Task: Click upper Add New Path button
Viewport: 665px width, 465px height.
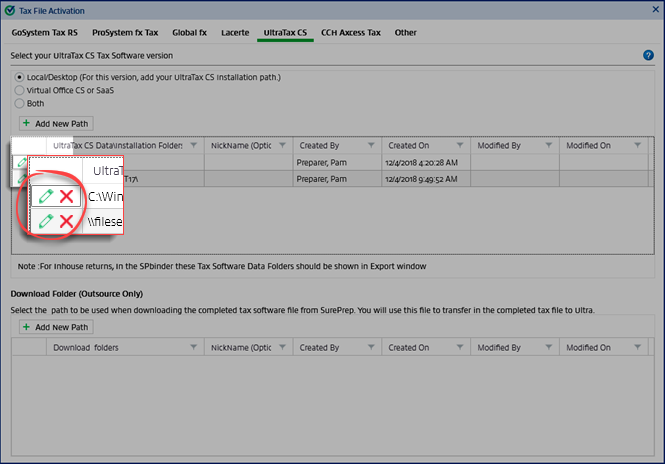Action: pyautogui.click(x=57, y=123)
